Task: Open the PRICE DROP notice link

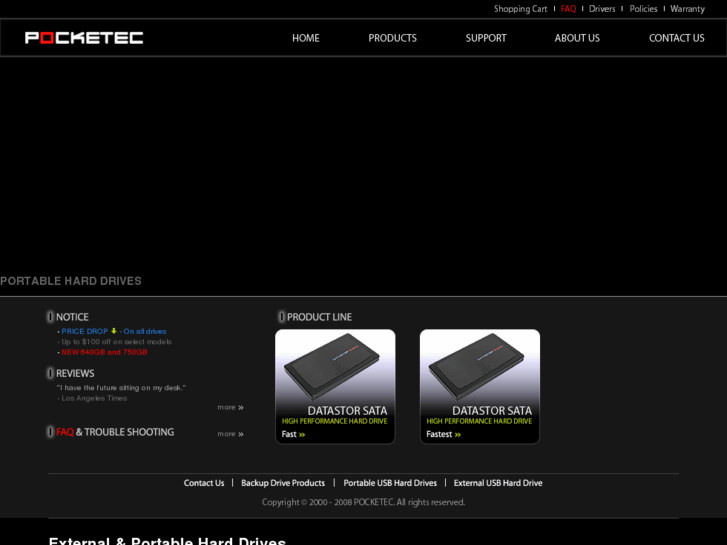Action: (84, 331)
